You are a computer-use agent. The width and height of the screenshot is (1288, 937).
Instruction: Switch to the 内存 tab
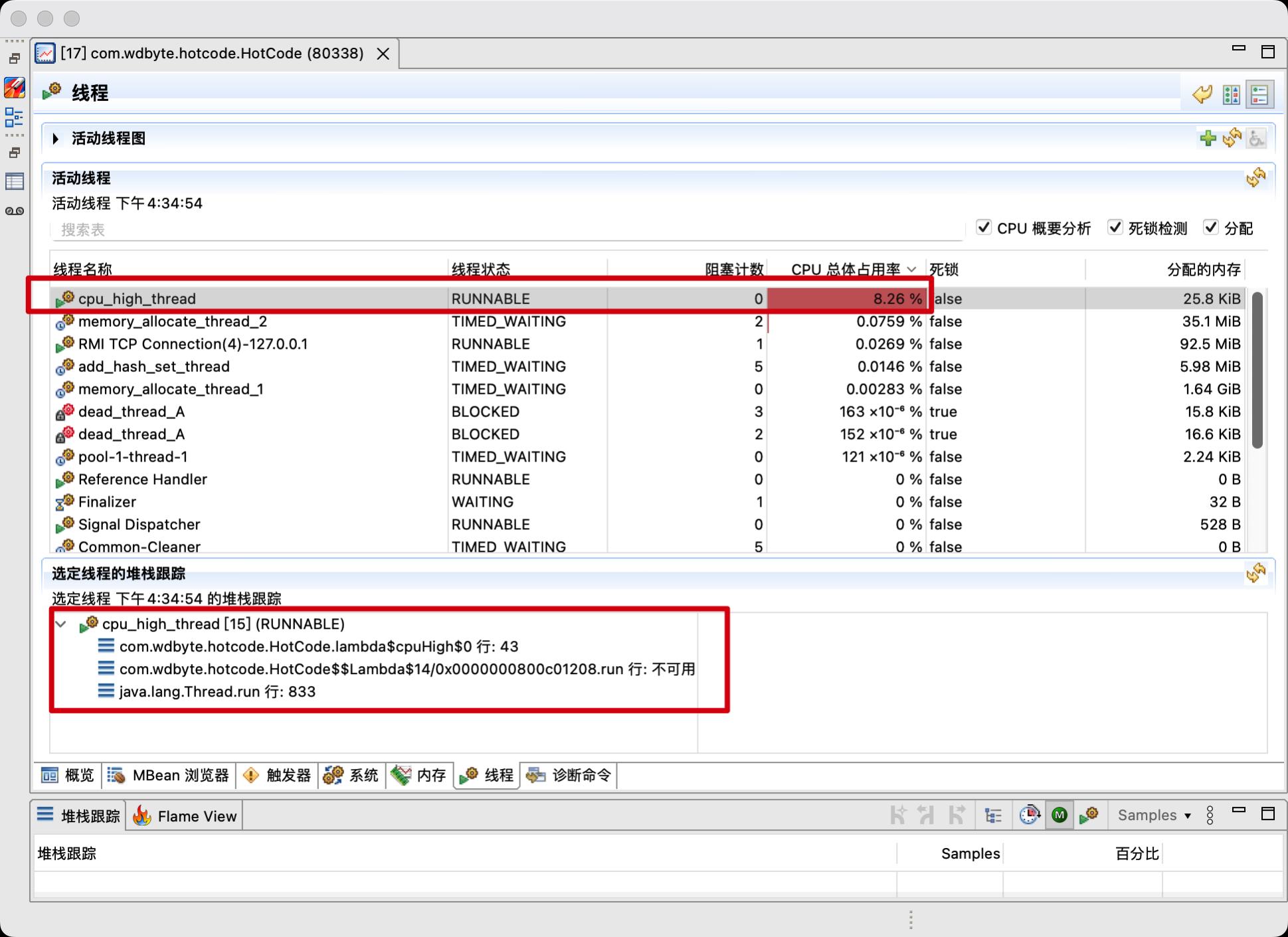pyautogui.click(x=419, y=775)
